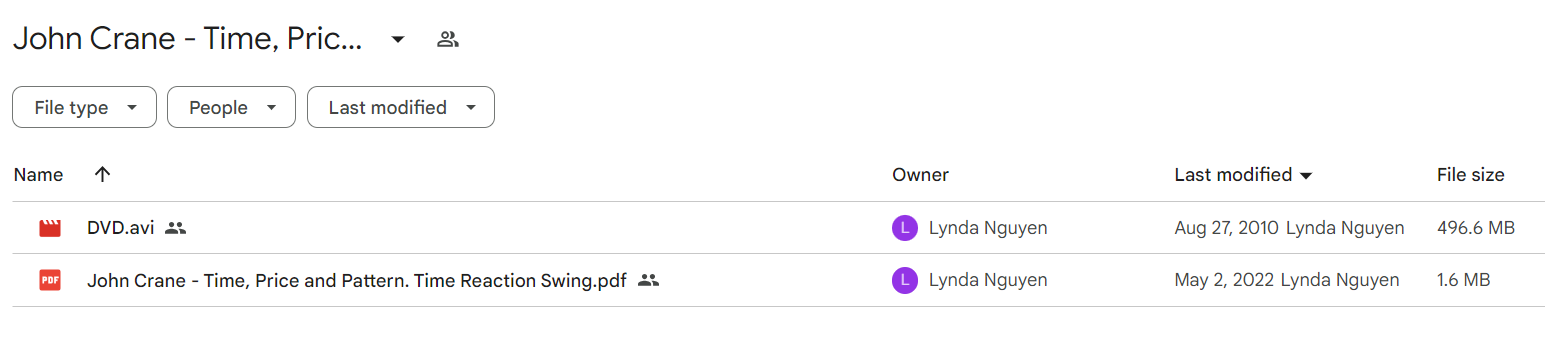Open the DVD.avi file
The width and height of the screenshot is (1545, 362).
120,228
